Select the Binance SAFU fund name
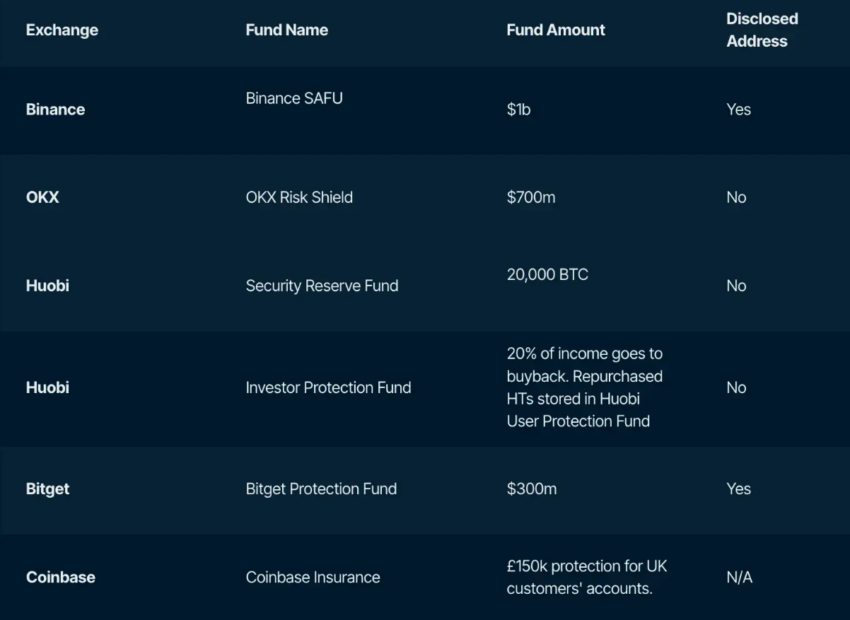 click(x=294, y=98)
